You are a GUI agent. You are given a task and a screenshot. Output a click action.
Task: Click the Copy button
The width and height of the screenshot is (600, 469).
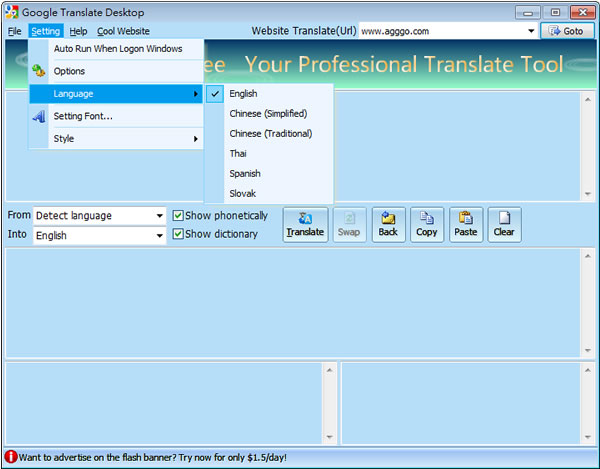427,225
